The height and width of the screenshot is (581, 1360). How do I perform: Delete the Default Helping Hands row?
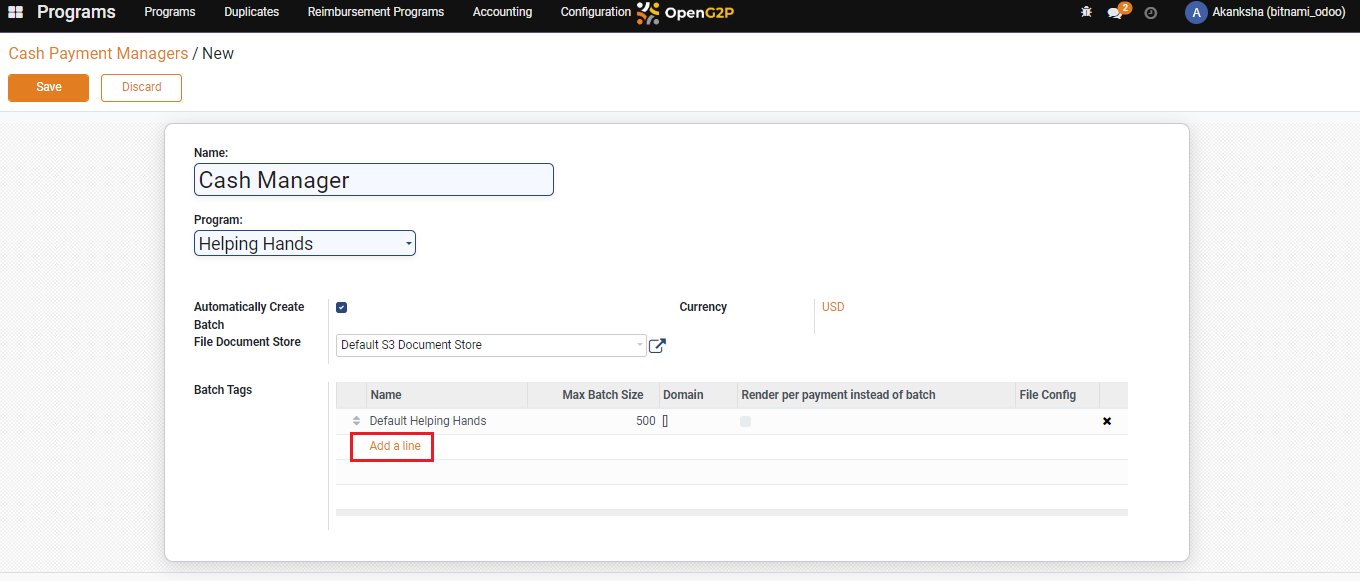tap(1107, 421)
